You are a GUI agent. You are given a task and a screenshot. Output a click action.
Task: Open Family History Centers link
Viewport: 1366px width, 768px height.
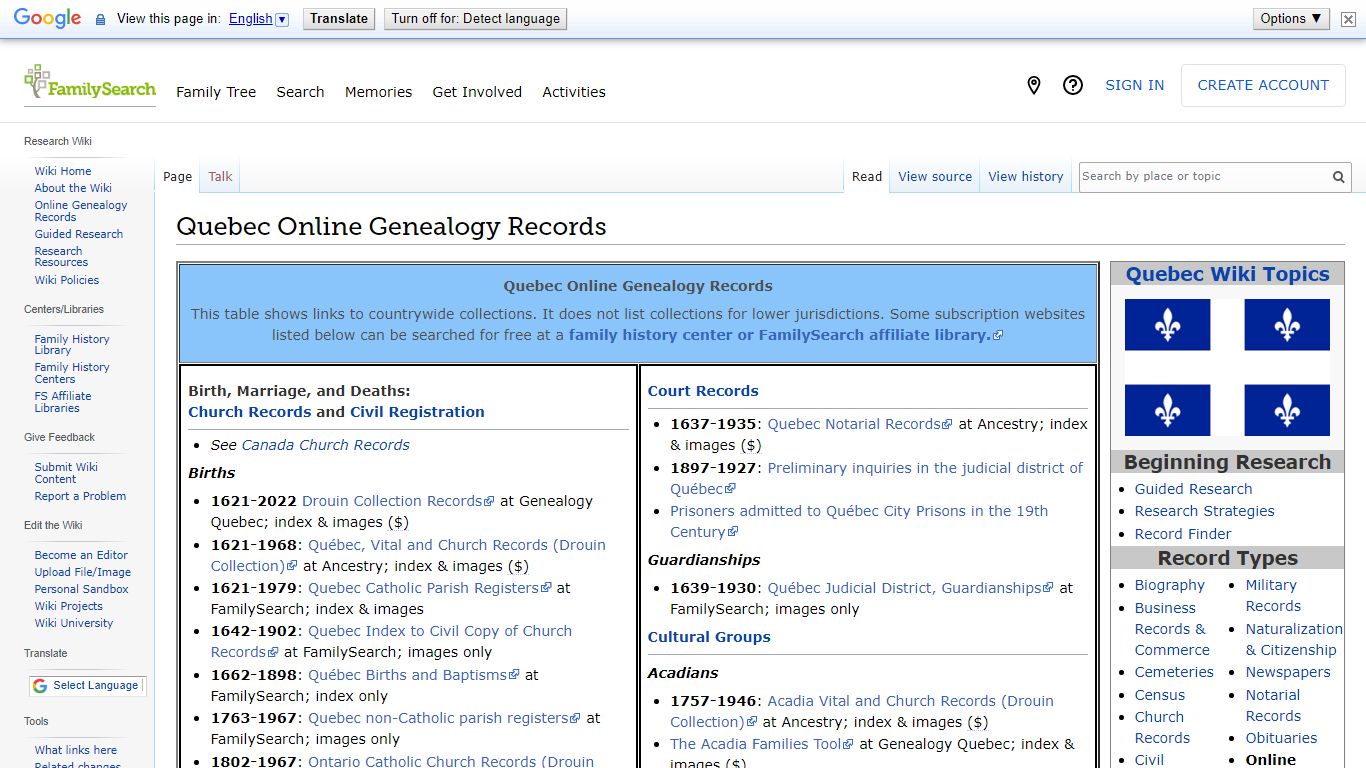click(x=72, y=373)
